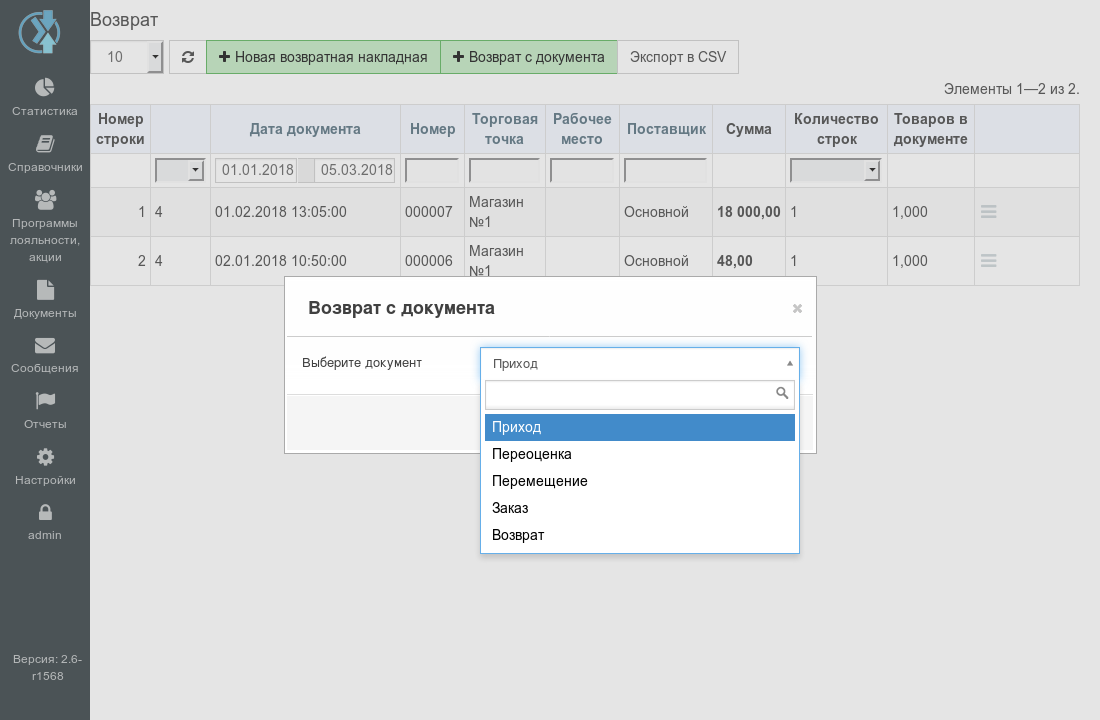Click the end date filter 05.03.2018
The image size is (1100, 720).
click(355, 170)
